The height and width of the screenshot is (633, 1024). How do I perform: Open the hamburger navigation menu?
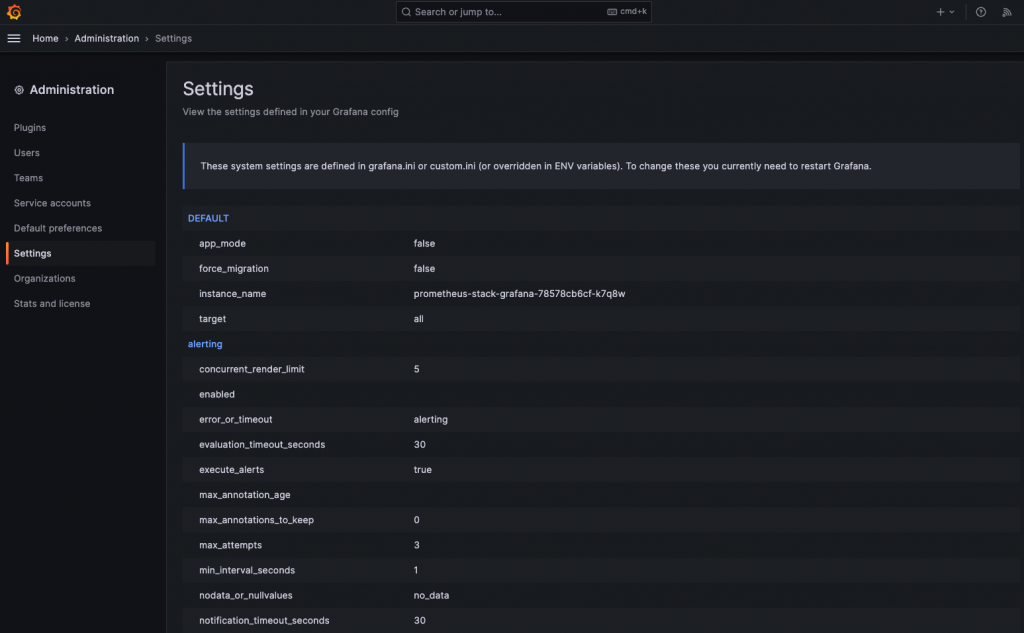[x=14, y=38]
